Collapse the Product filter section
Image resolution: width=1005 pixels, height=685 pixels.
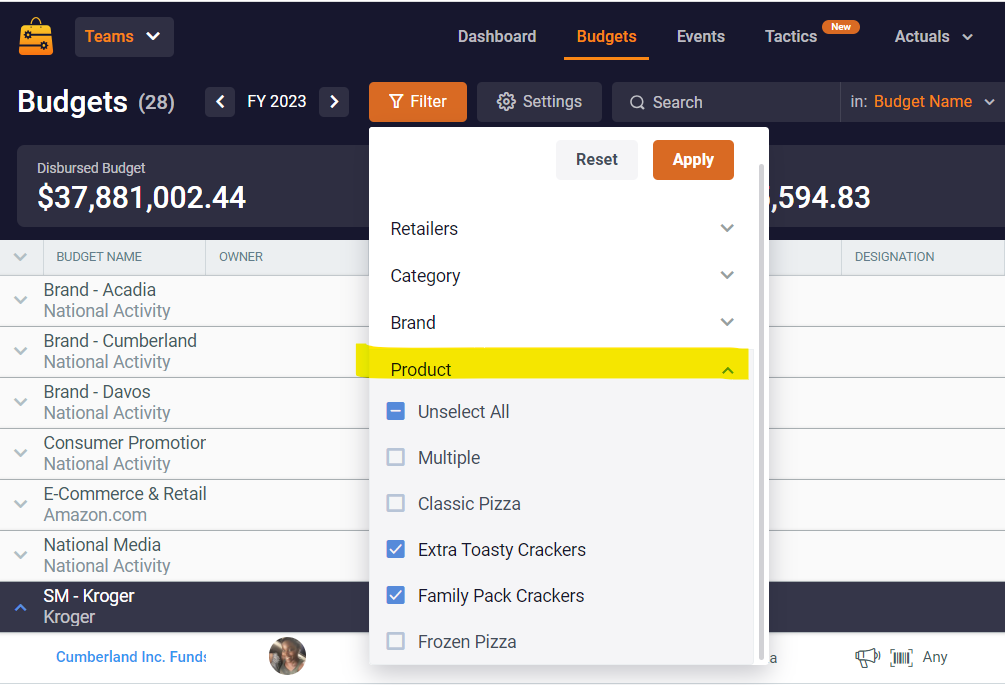(727, 370)
